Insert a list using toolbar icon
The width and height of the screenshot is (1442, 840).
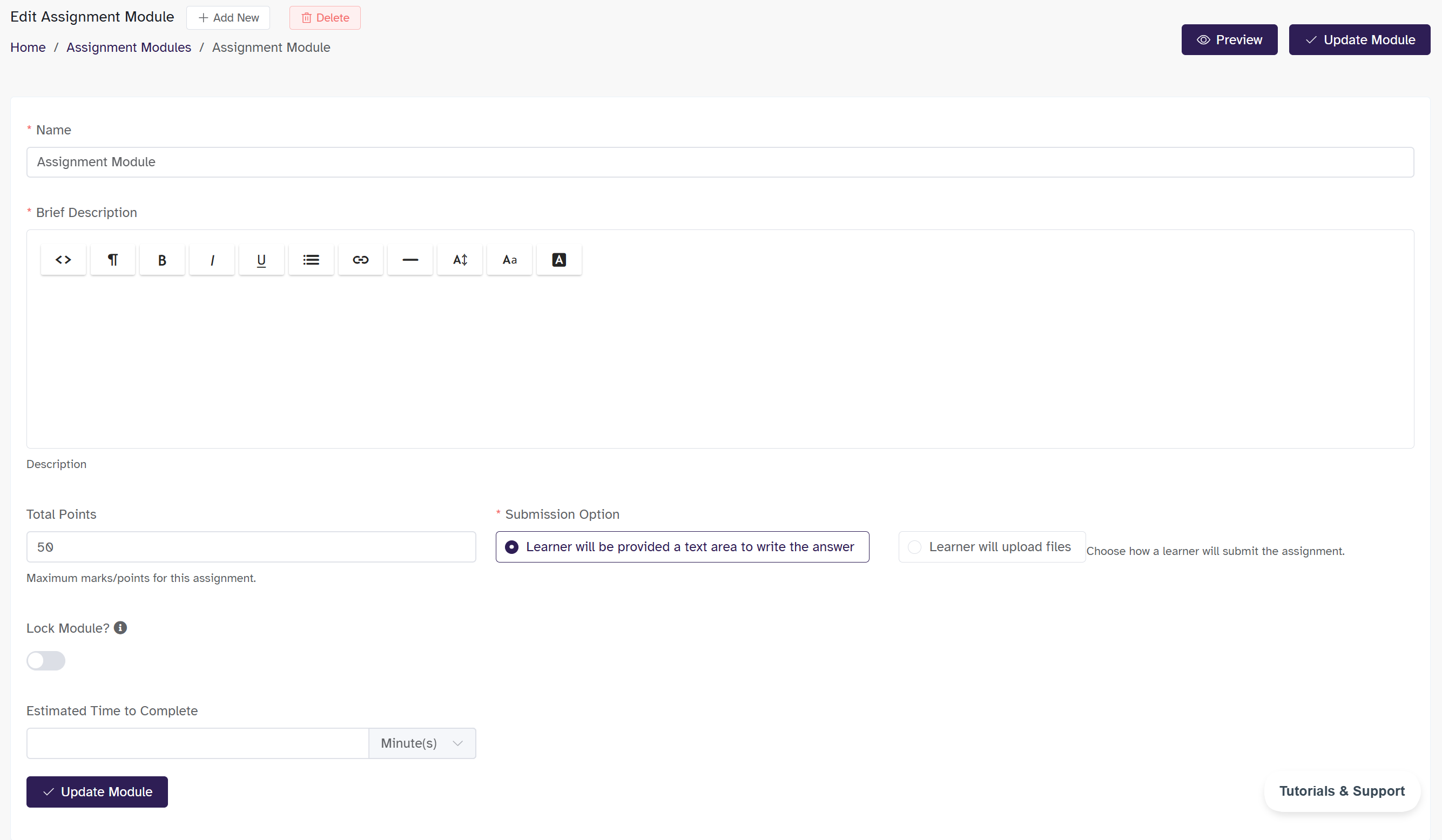click(x=311, y=260)
